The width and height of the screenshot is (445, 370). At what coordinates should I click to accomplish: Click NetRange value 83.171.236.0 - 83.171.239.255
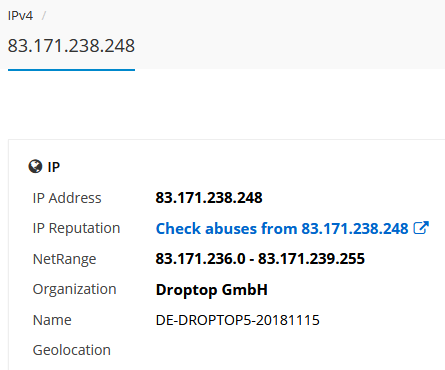260,259
